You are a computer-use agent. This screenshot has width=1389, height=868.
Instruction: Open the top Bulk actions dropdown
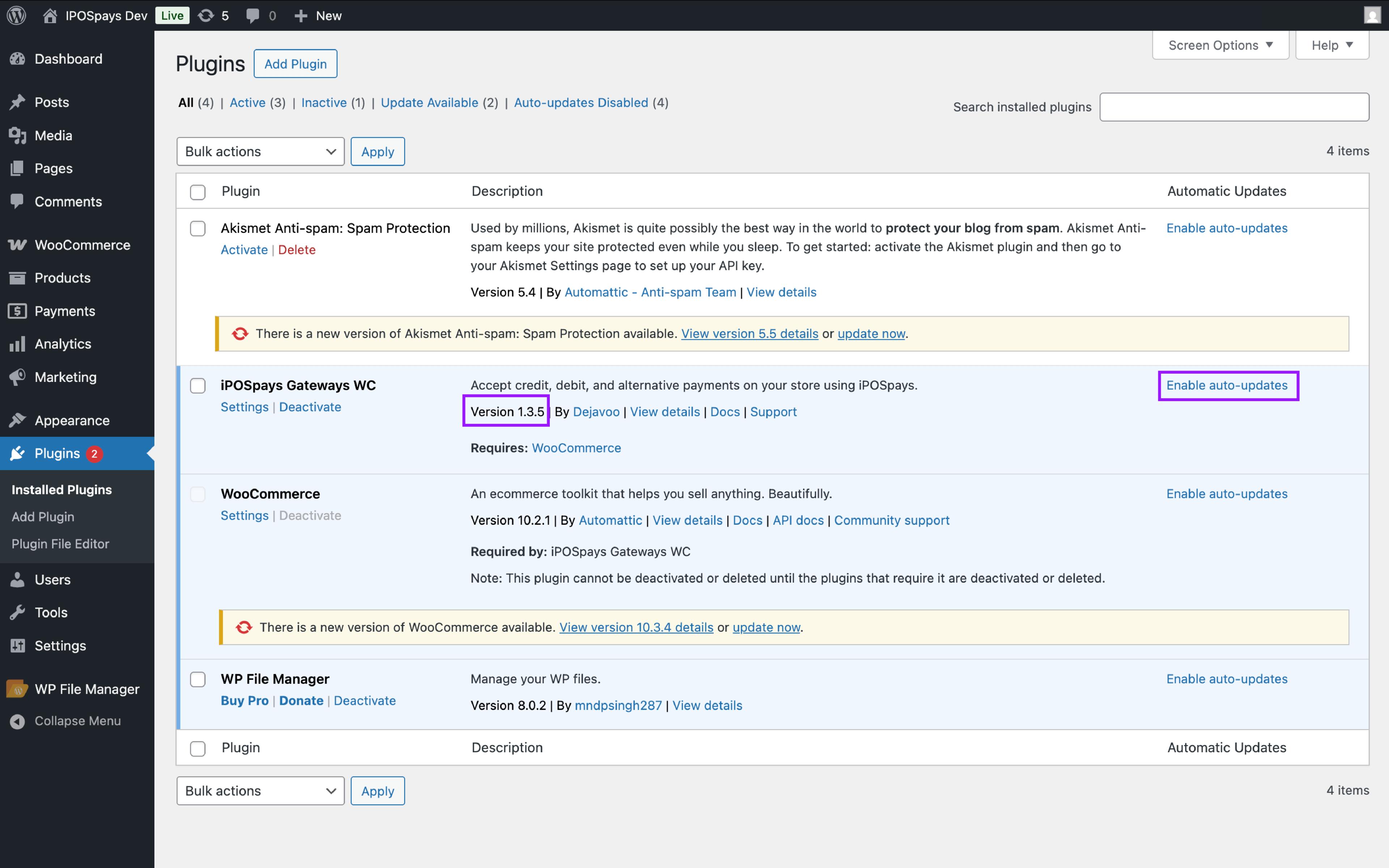(260, 152)
